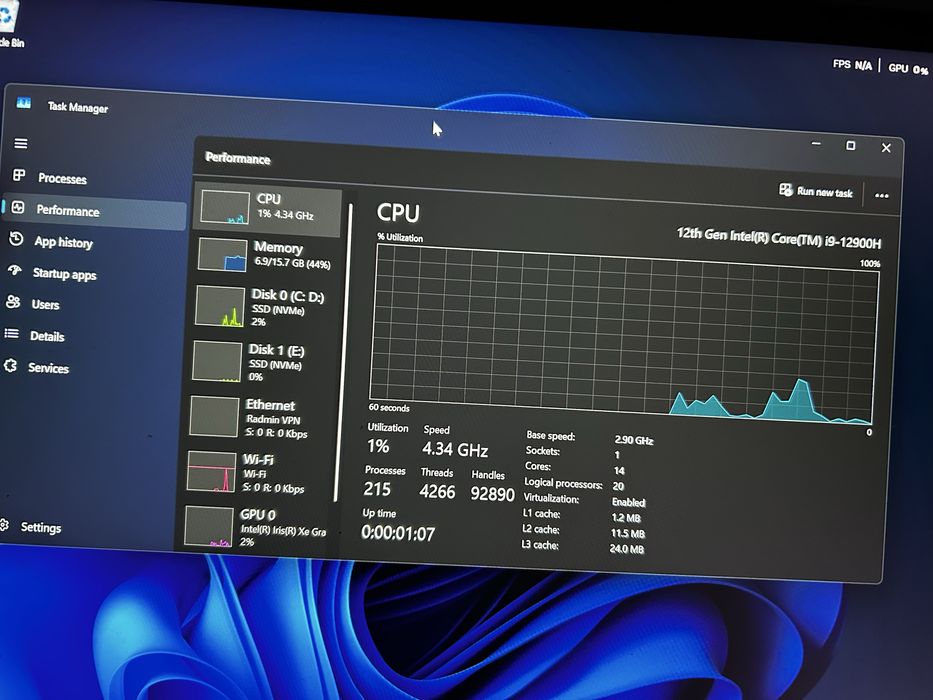Click the GPU 0% overlay readout
The image size is (933, 700).
pyautogui.click(x=907, y=69)
